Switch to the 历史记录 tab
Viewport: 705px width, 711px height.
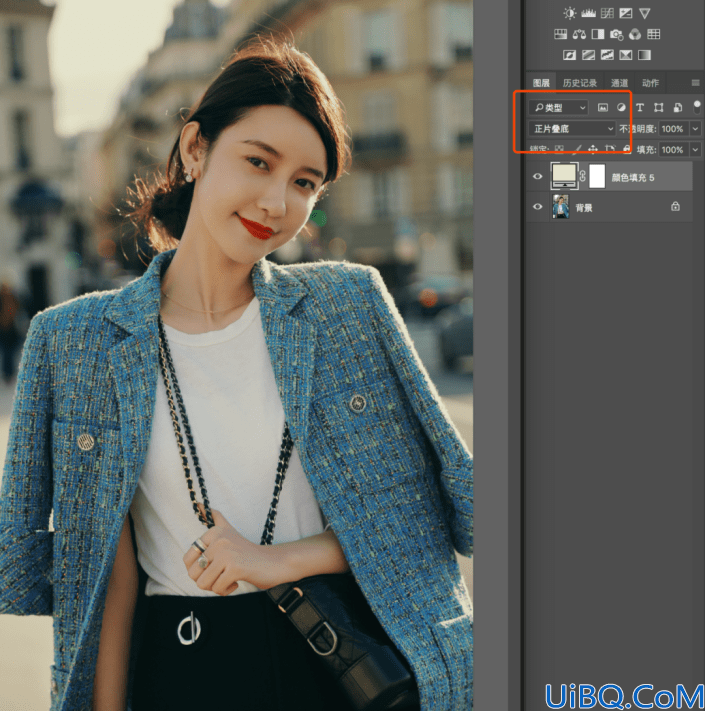[x=580, y=83]
